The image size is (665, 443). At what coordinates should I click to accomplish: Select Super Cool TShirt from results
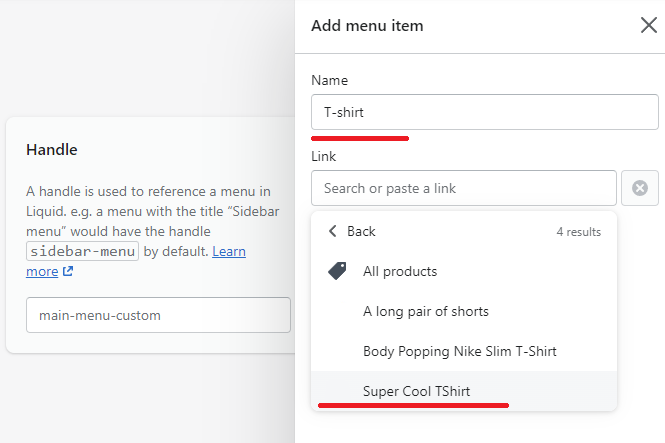point(464,391)
